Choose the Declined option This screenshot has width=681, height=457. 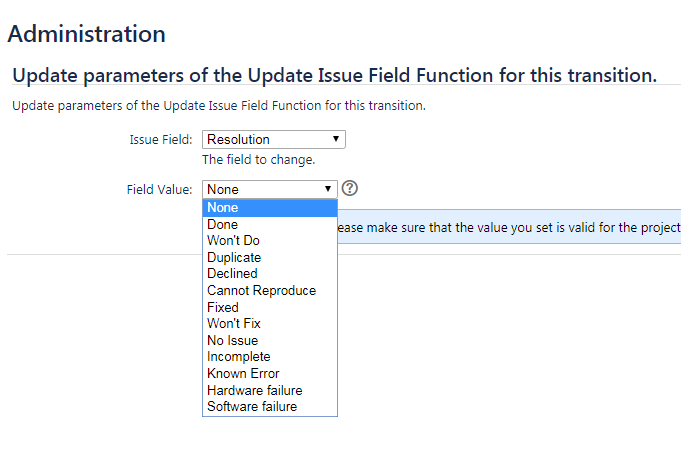point(270,274)
